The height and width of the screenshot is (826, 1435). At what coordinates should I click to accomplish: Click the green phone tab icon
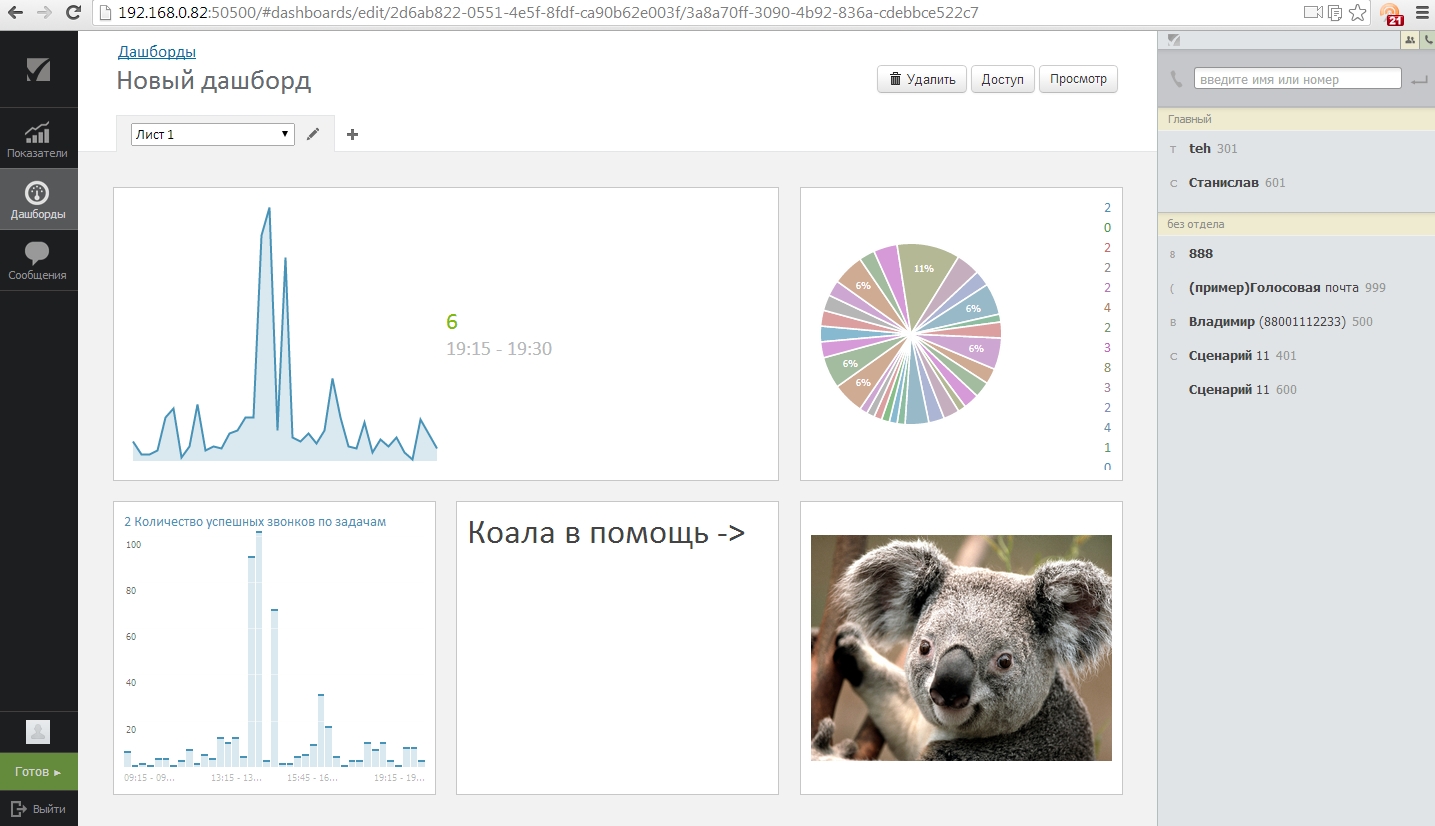(x=1427, y=40)
